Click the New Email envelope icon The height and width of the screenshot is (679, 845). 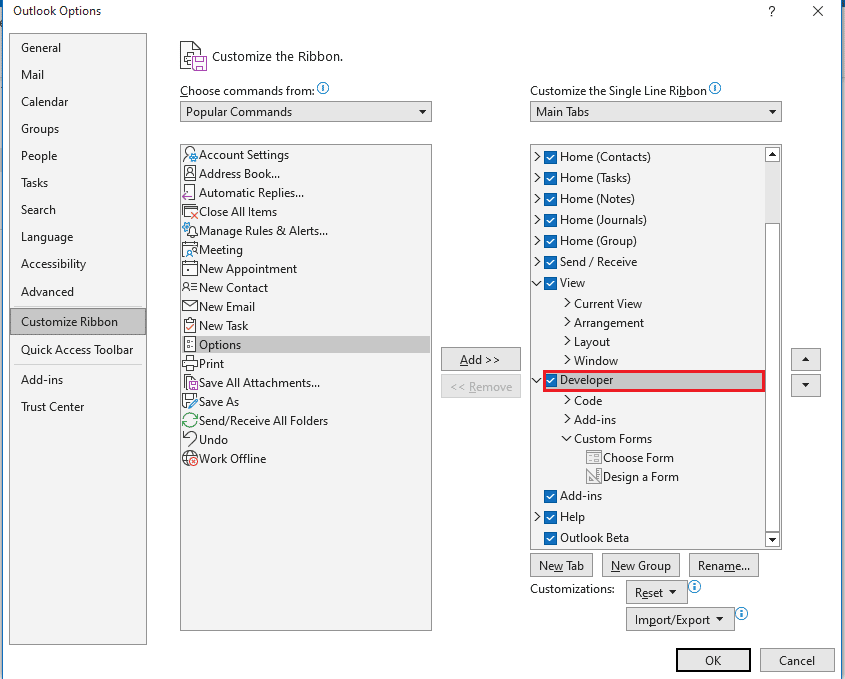(x=190, y=307)
